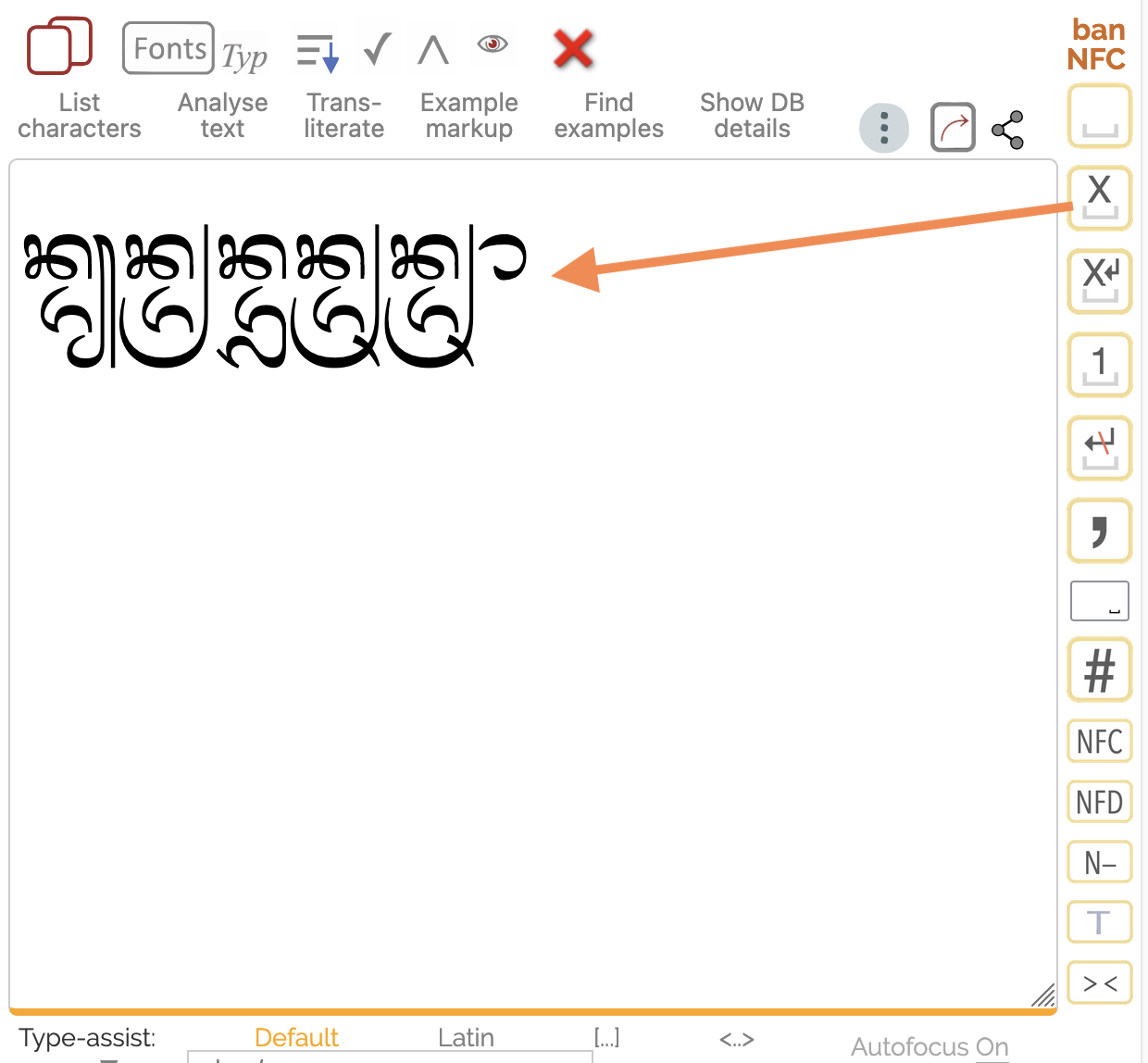Click the Show DB details label
This screenshot has width=1148, height=1063.
pos(752,116)
